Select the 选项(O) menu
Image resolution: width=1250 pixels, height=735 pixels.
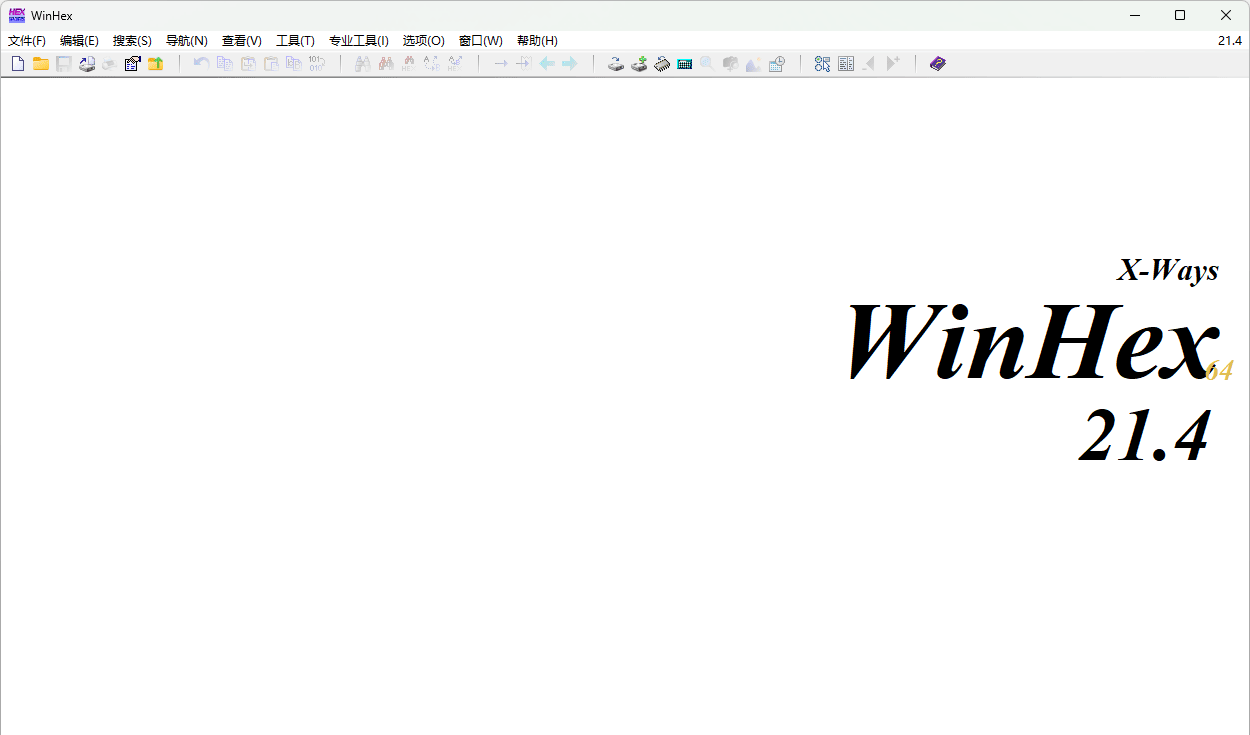point(423,41)
